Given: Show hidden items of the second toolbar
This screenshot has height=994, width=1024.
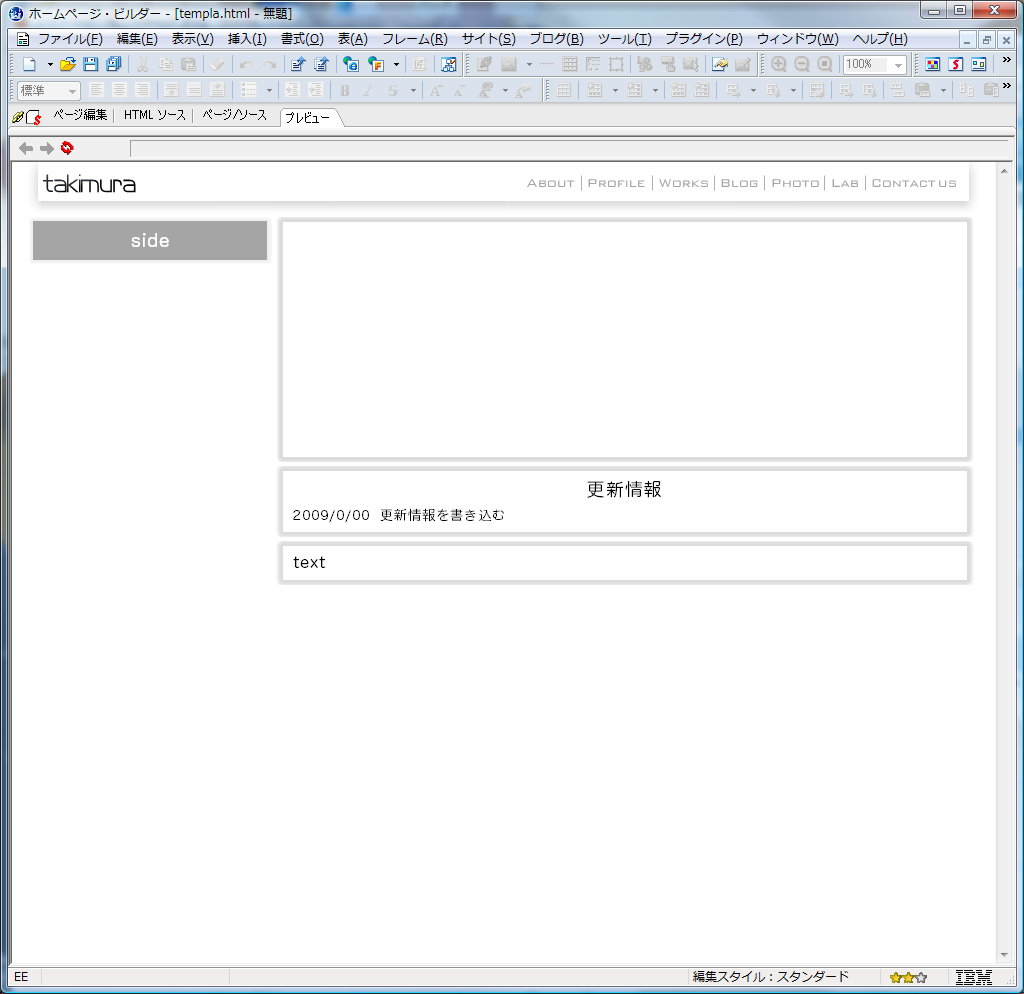Looking at the screenshot, I should pos(1006,86).
